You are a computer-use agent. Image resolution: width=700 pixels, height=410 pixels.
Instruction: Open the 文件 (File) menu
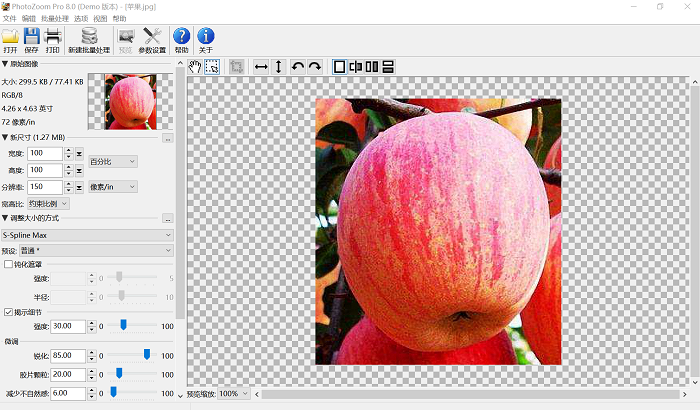pos(9,19)
